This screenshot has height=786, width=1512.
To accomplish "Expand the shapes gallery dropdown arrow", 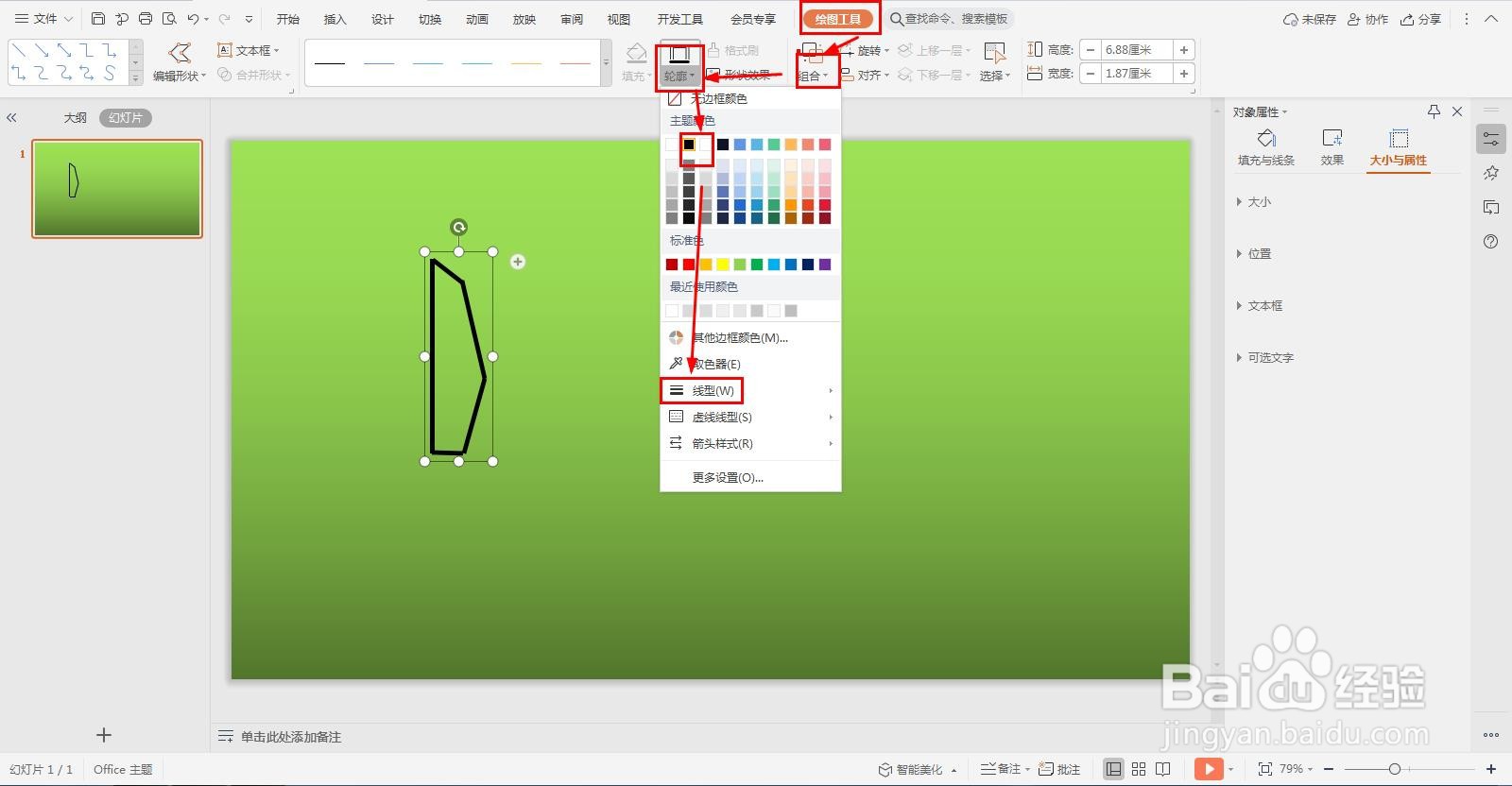I will coord(136,77).
